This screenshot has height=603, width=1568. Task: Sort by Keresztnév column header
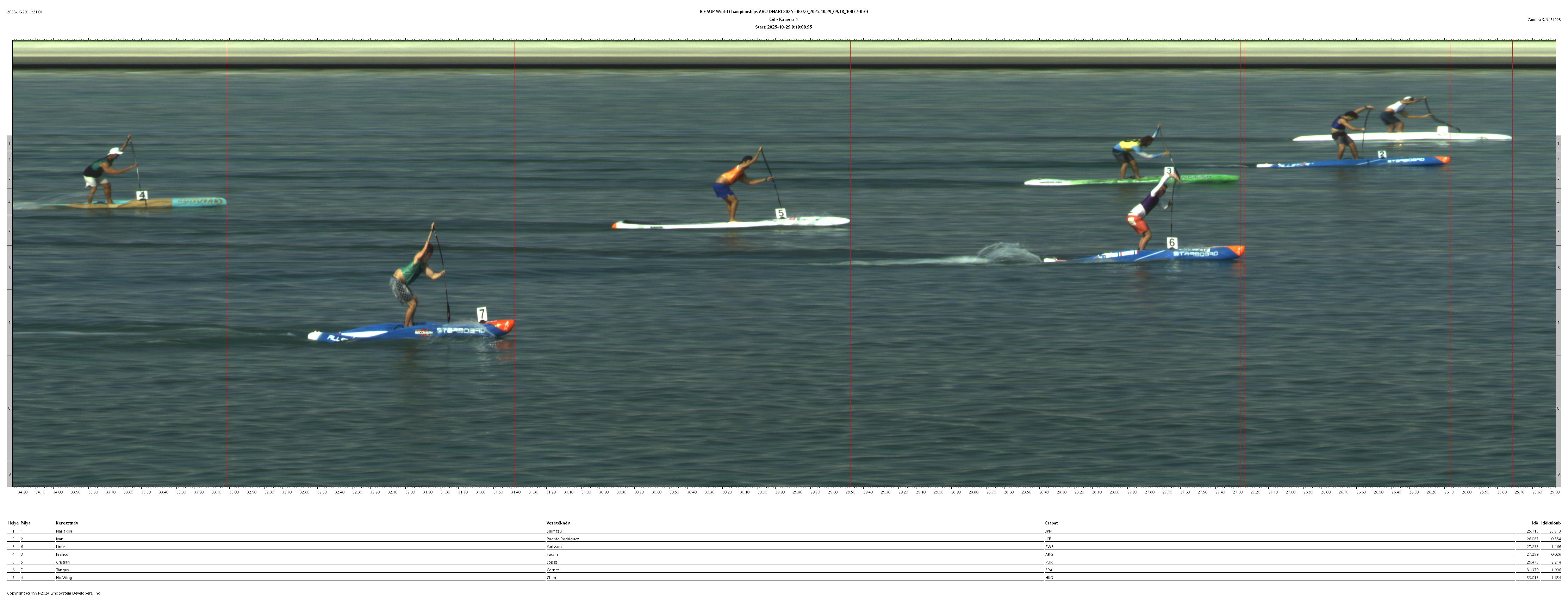[67, 523]
